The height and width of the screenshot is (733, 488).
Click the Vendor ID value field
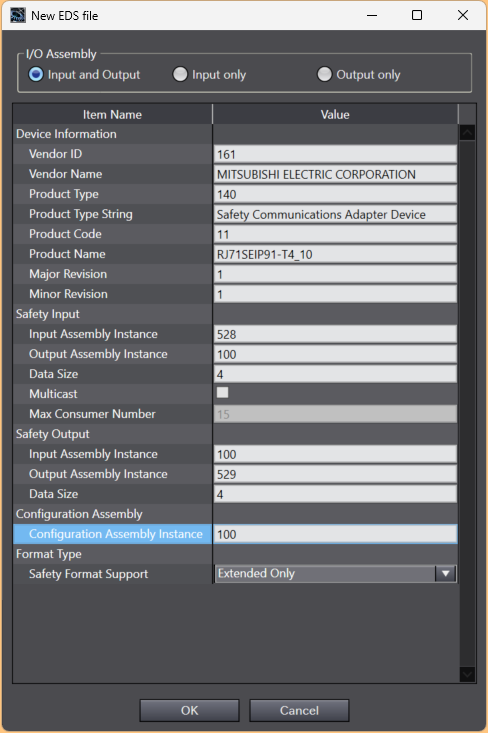click(335, 154)
